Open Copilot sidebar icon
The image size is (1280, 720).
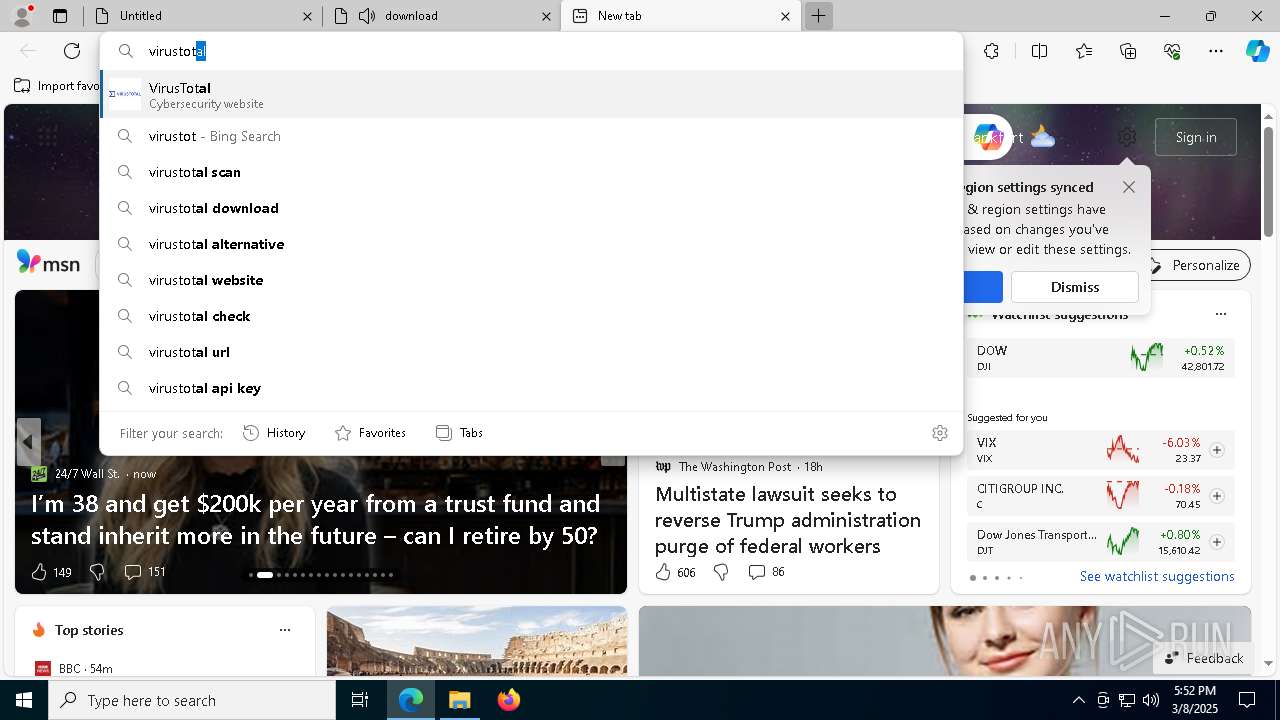[x=1257, y=51]
